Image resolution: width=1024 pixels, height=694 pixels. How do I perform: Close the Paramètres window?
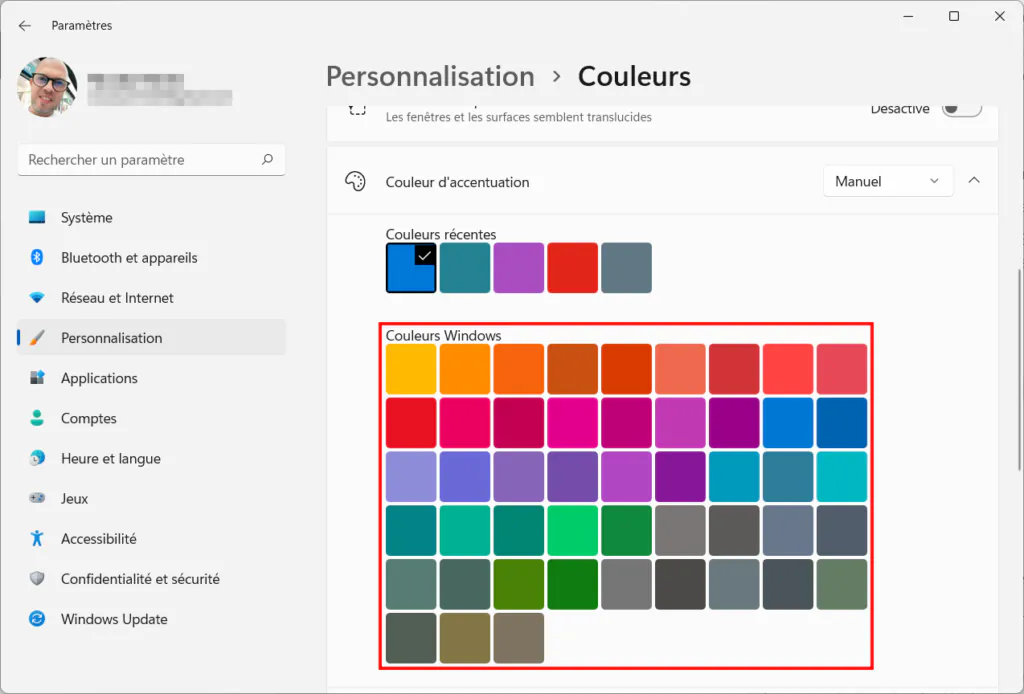(x=1000, y=16)
